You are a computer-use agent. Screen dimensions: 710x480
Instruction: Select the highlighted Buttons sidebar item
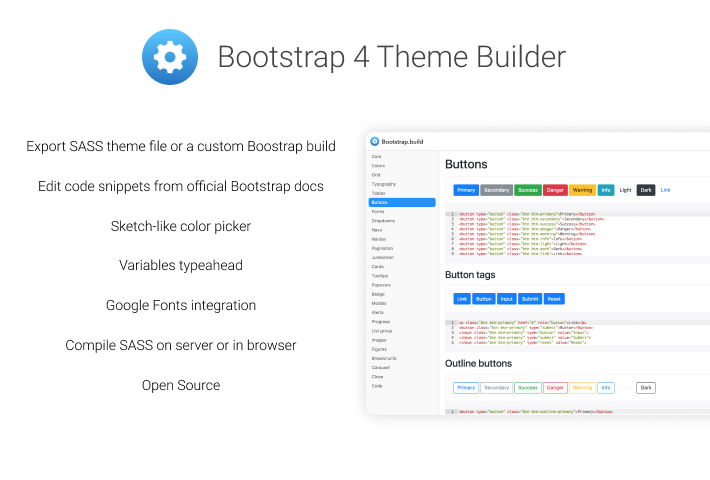pyautogui.click(x=402, y=202)
